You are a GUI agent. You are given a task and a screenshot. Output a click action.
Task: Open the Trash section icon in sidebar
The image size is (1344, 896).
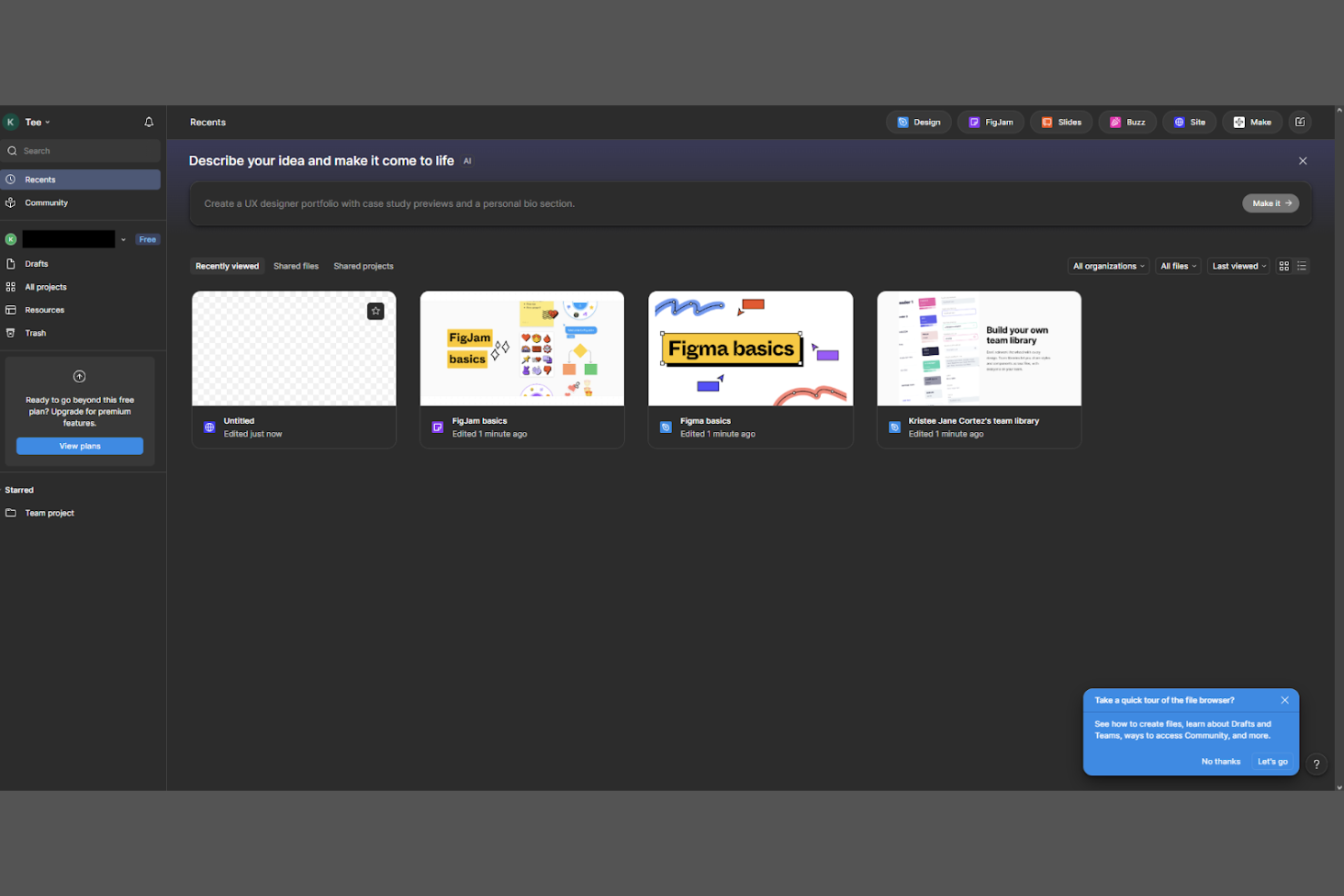(11, 332)
